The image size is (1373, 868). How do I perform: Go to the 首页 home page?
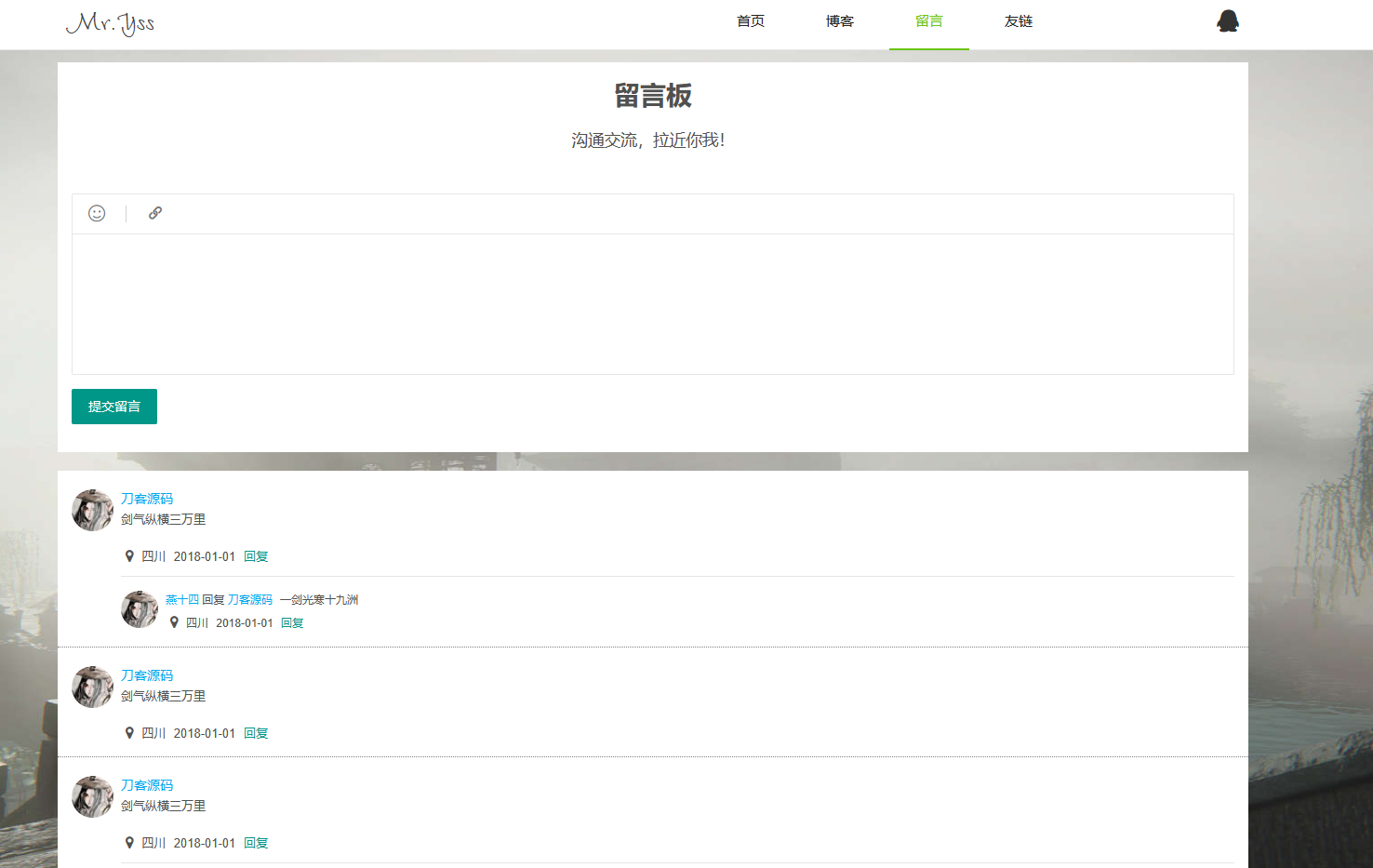pyautogui.click(x=751, y=21)
